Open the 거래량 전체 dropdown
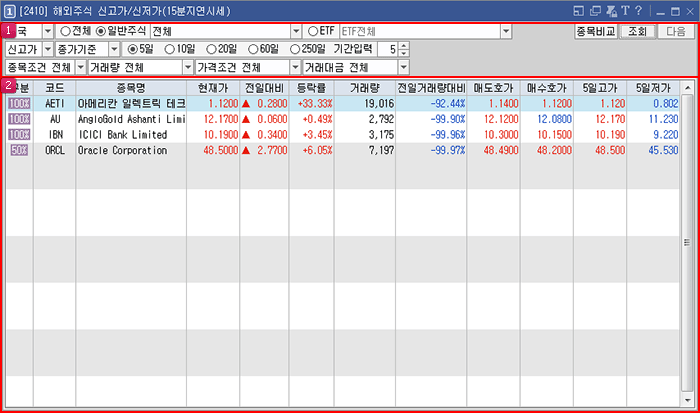Image resolution: width=700 pixels, height=413 pixels. (x=188, y=67)
